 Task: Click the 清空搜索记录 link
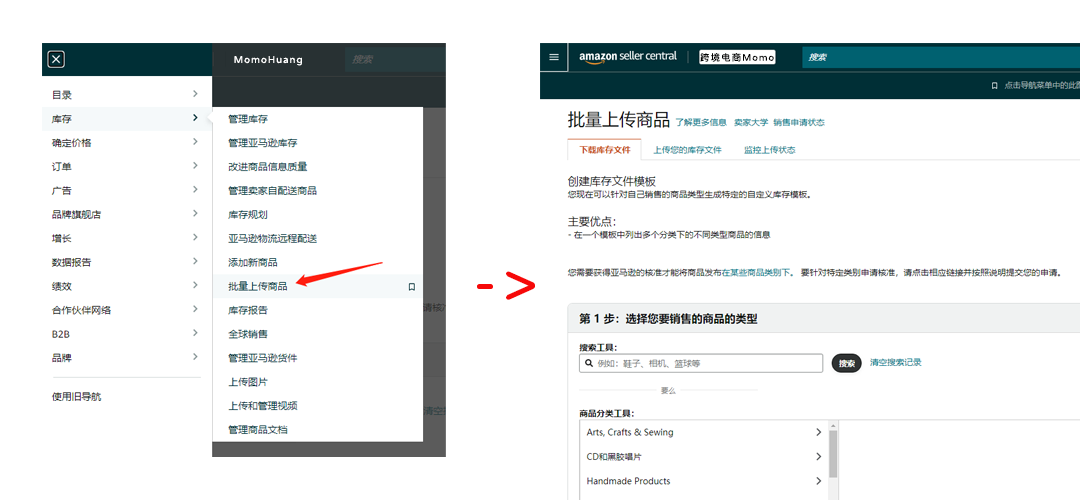pos(895,362)
